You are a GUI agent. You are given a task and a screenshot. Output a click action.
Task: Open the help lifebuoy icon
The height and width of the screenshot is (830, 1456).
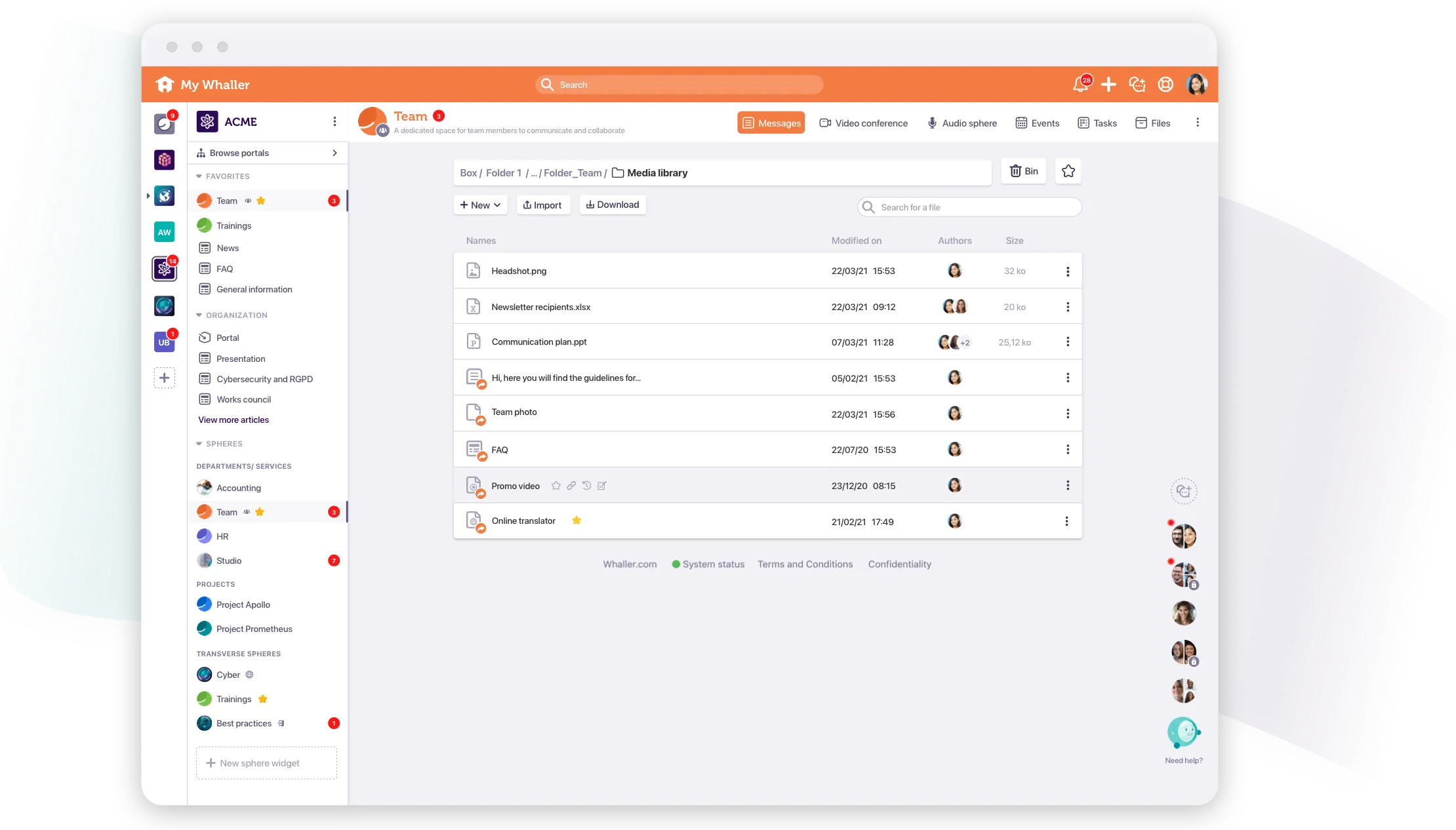[x=1165, y=85]
